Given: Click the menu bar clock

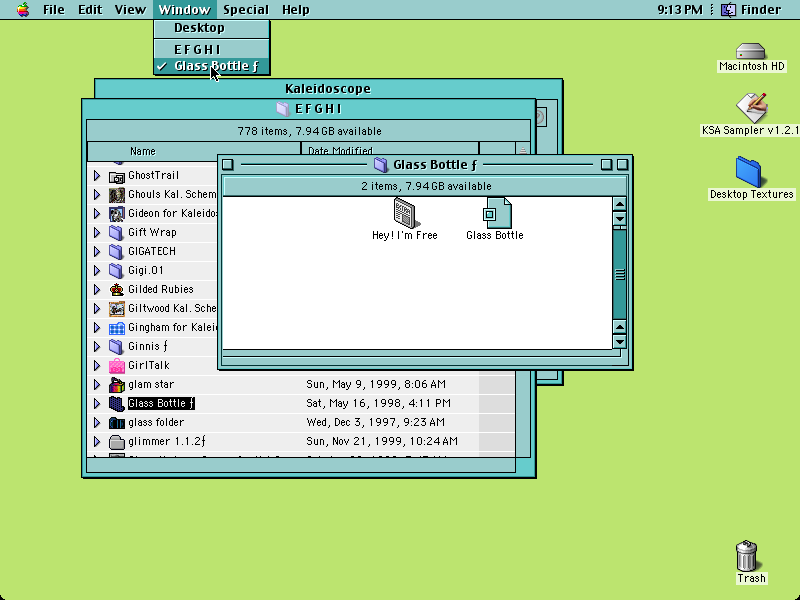Looking at the screenshot, I should (x=680, y=9).
